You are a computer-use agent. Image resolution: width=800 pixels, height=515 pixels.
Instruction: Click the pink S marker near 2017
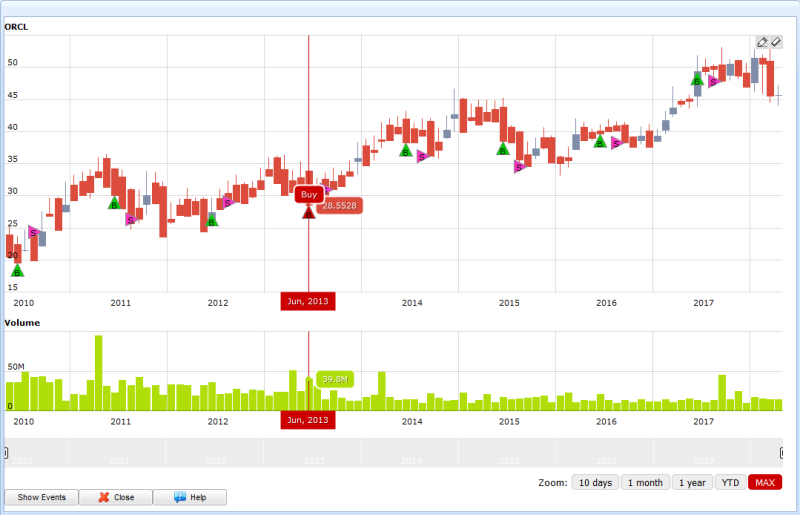click(713, 81)
